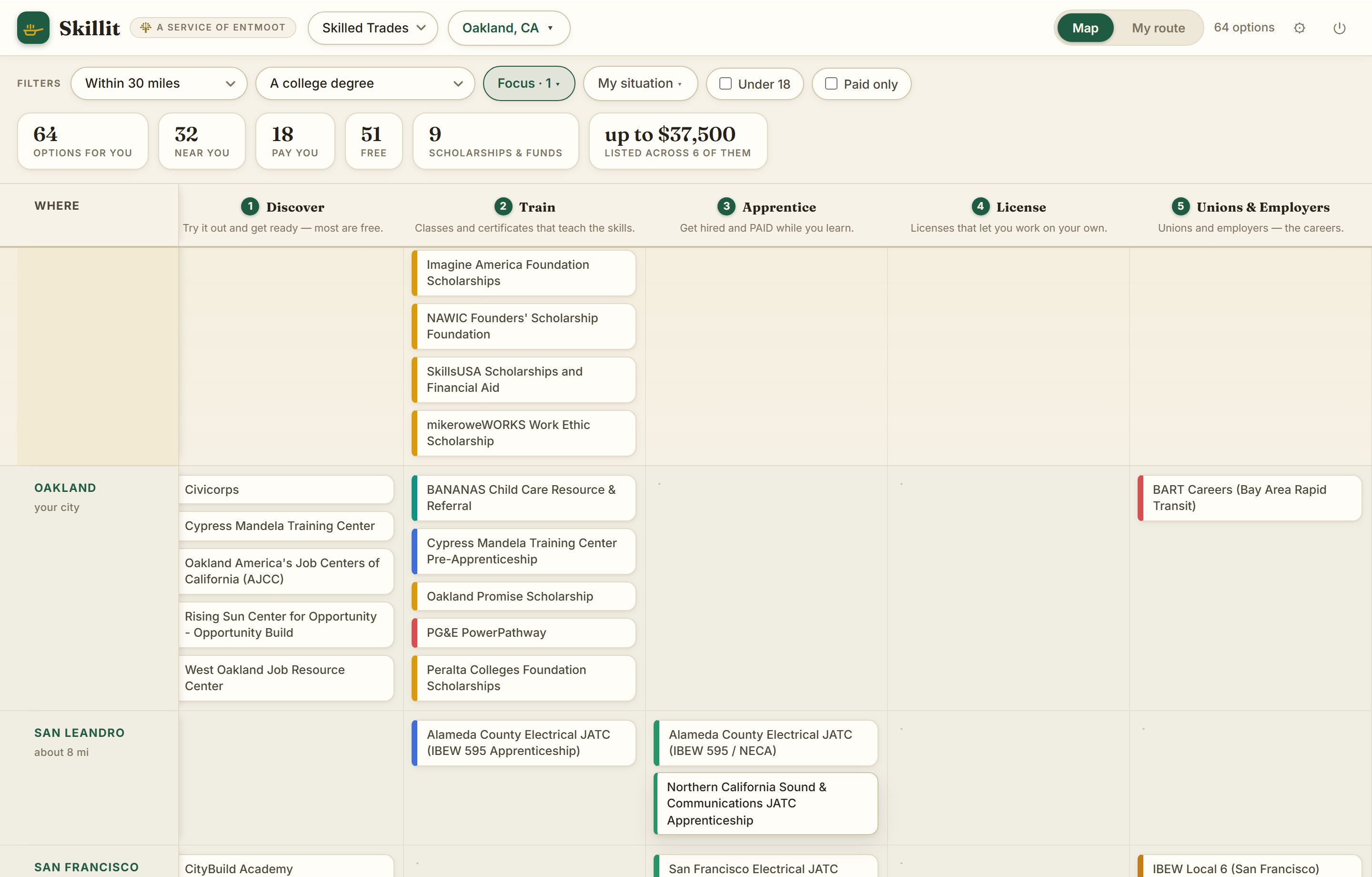Select step 3 Apprentice circle icon
1372x877 pixels.
pos(726,206)
